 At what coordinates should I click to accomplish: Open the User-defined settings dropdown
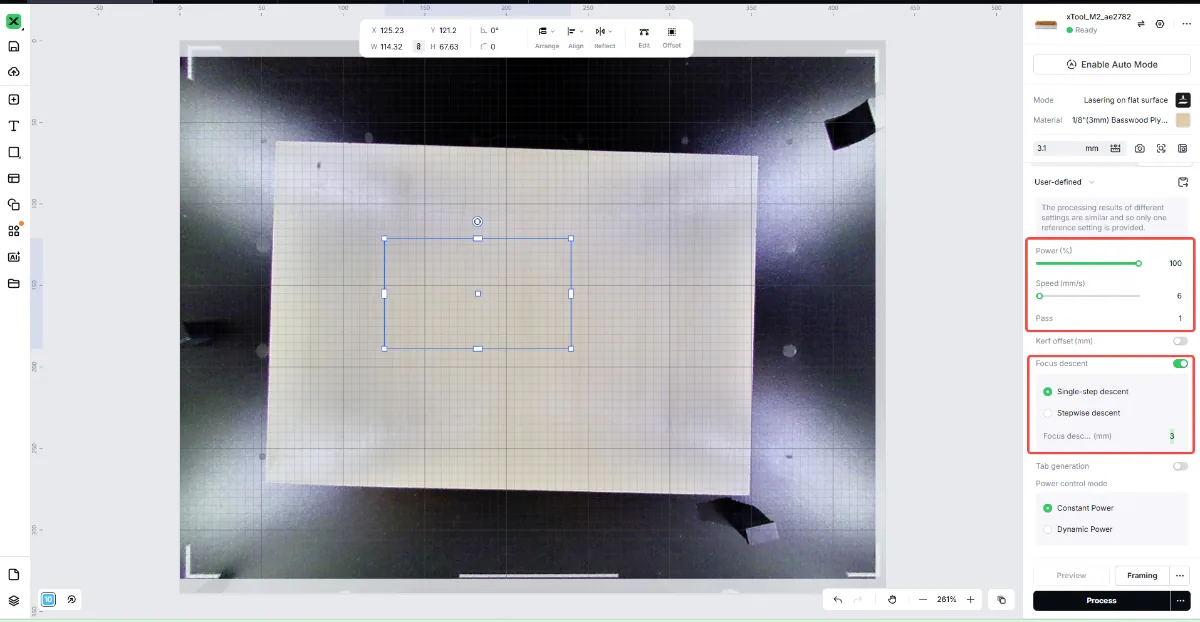coord(1064,182)
